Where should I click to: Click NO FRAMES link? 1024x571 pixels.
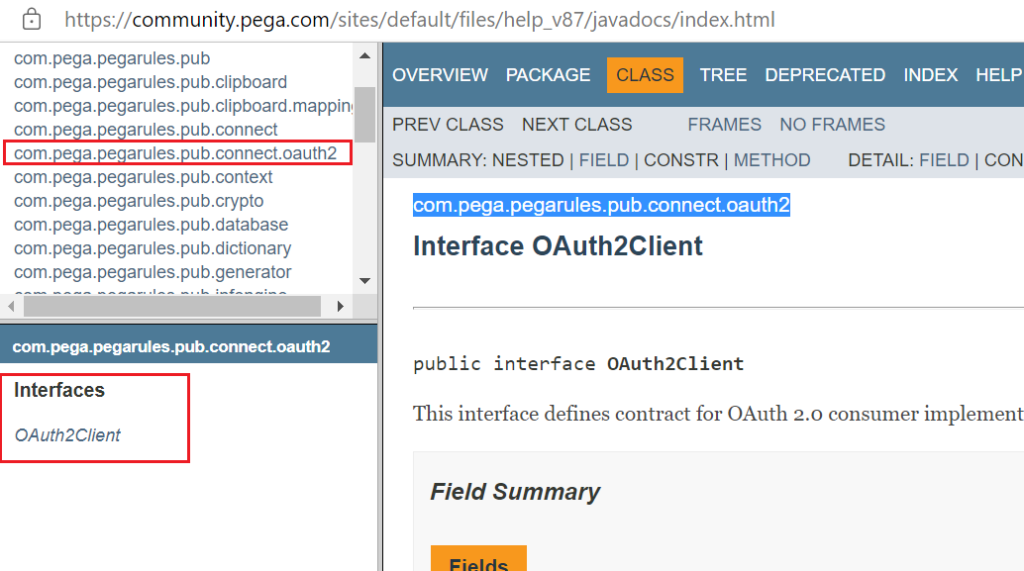click(832, 125)
